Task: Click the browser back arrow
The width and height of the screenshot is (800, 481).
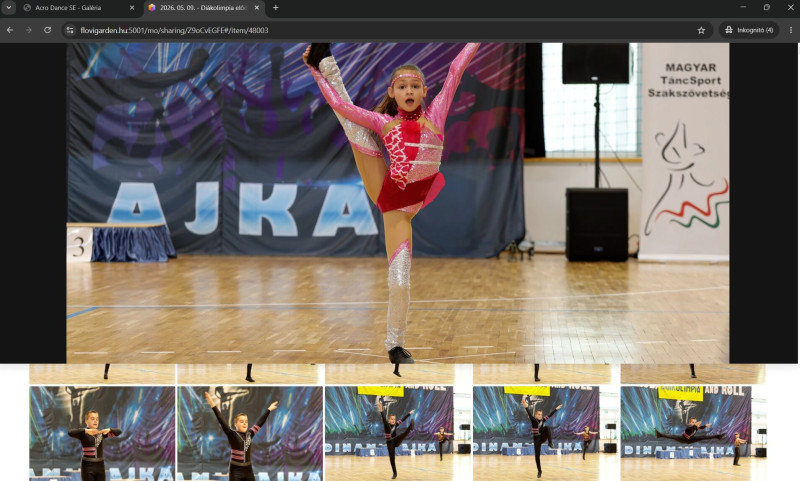Action: 10,30
